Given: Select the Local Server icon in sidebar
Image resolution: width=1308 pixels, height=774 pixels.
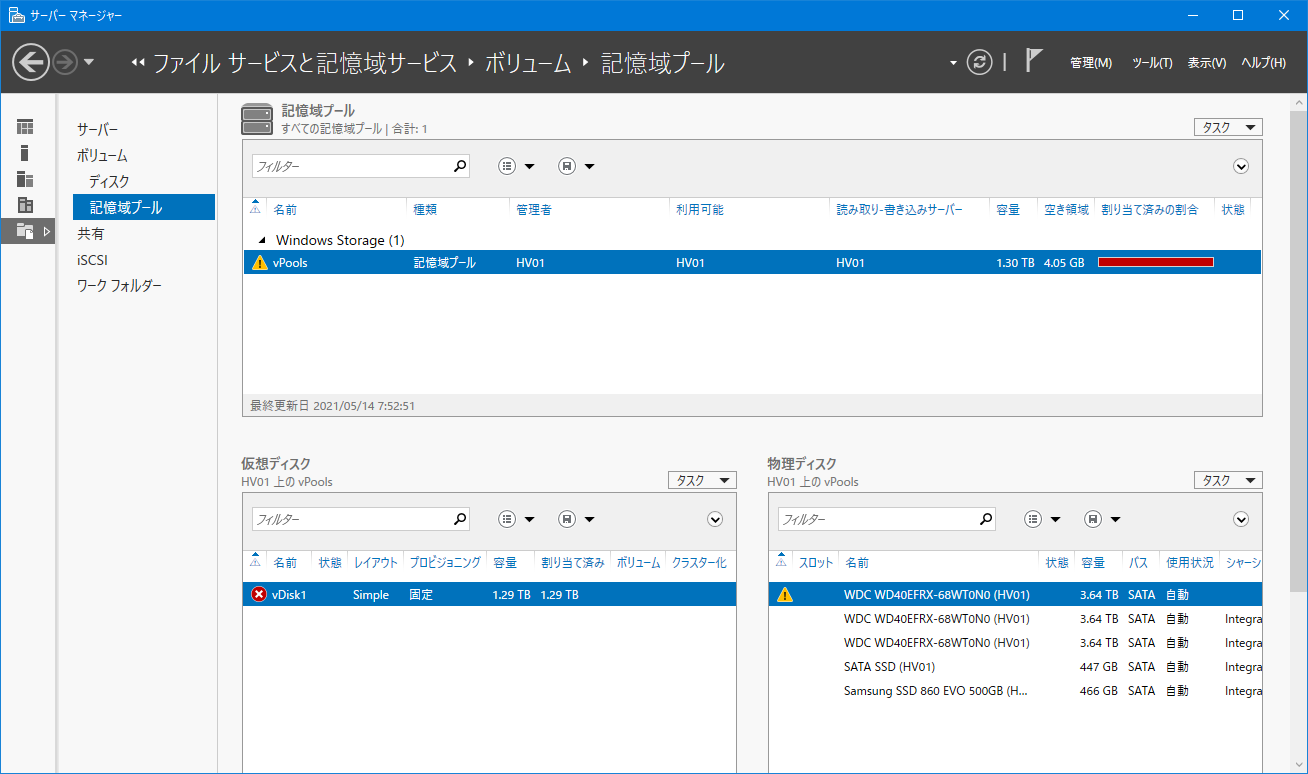Looking at the screenshot, I should coord(25,153).
